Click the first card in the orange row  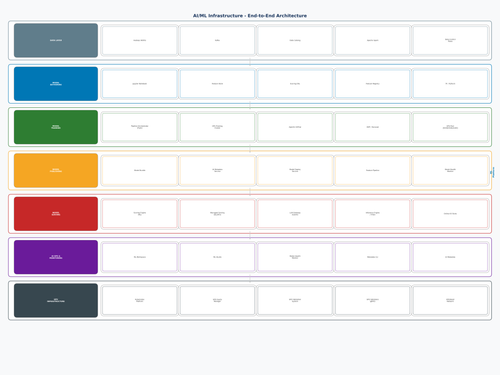[x=140, y=170]
